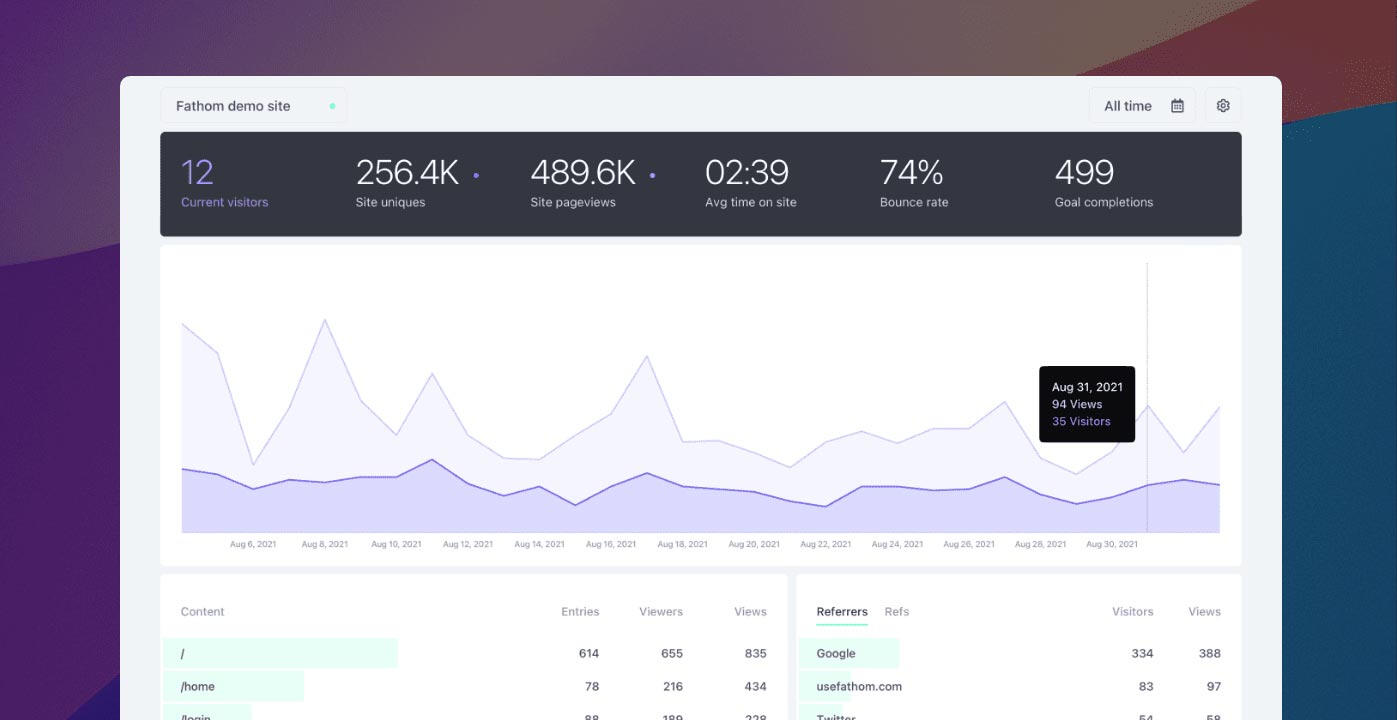Click the Views column header in Content
1397x720 pixels.
pos(749,611)
